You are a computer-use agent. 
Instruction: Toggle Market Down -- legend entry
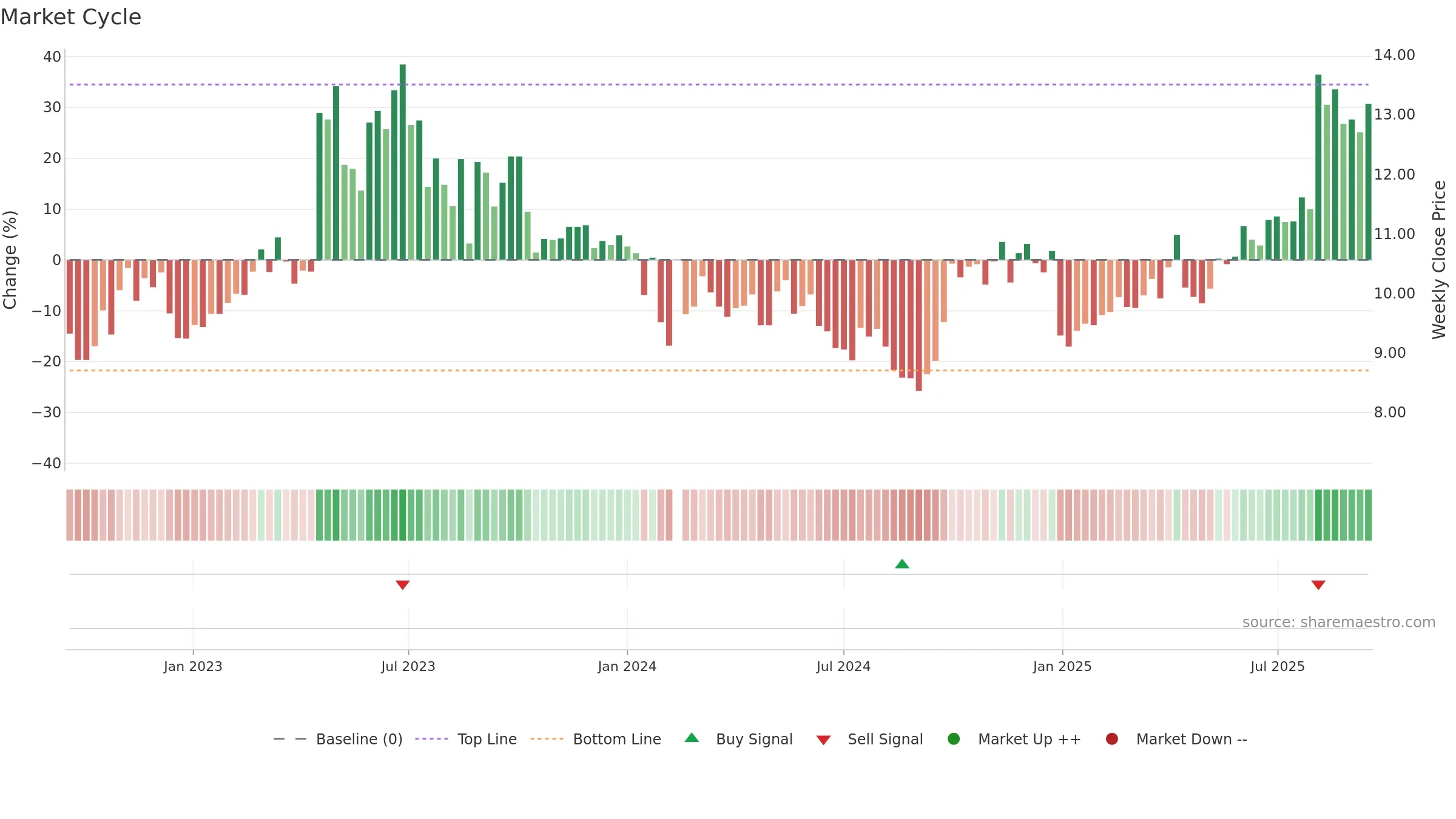click(x=1176, y=739)
